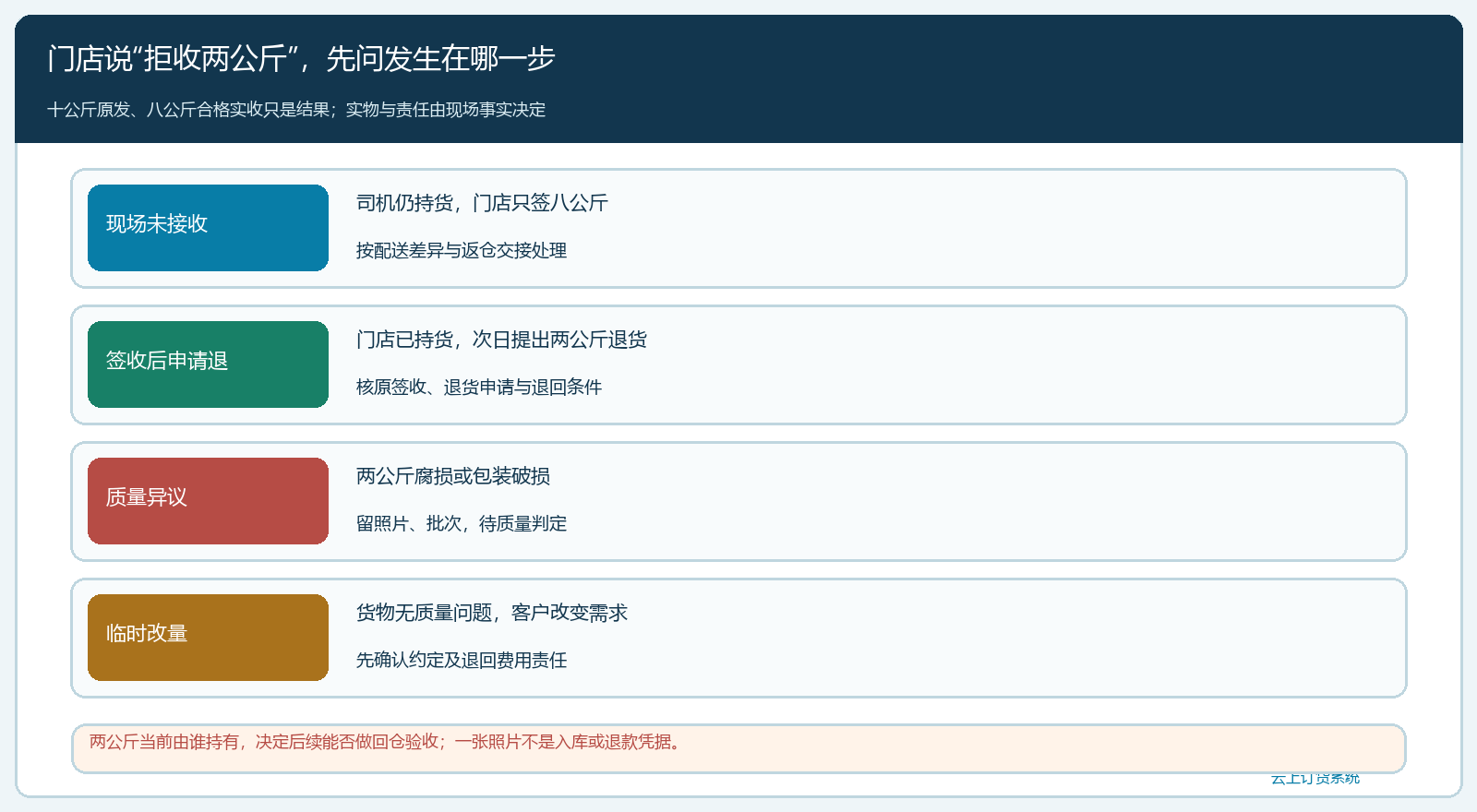1477x812 pixels.
Task: Click the red 质量异议 label
Action: (208, 501)
